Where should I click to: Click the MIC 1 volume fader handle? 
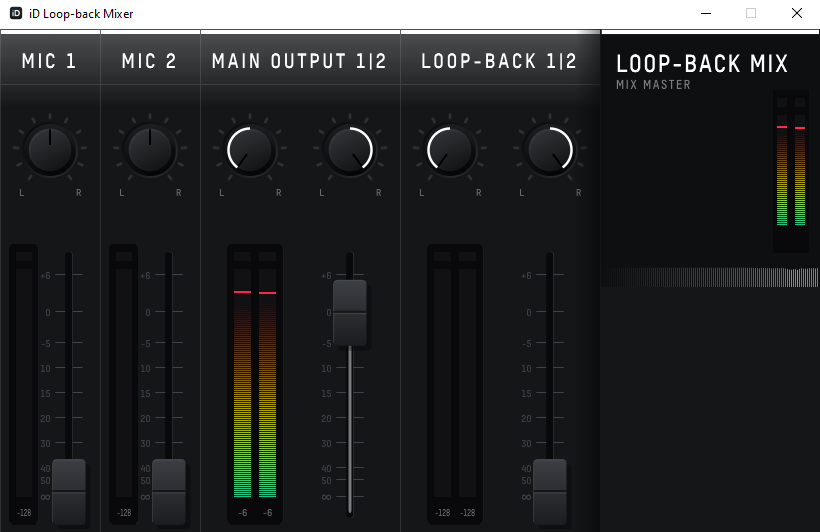point(69,492)
